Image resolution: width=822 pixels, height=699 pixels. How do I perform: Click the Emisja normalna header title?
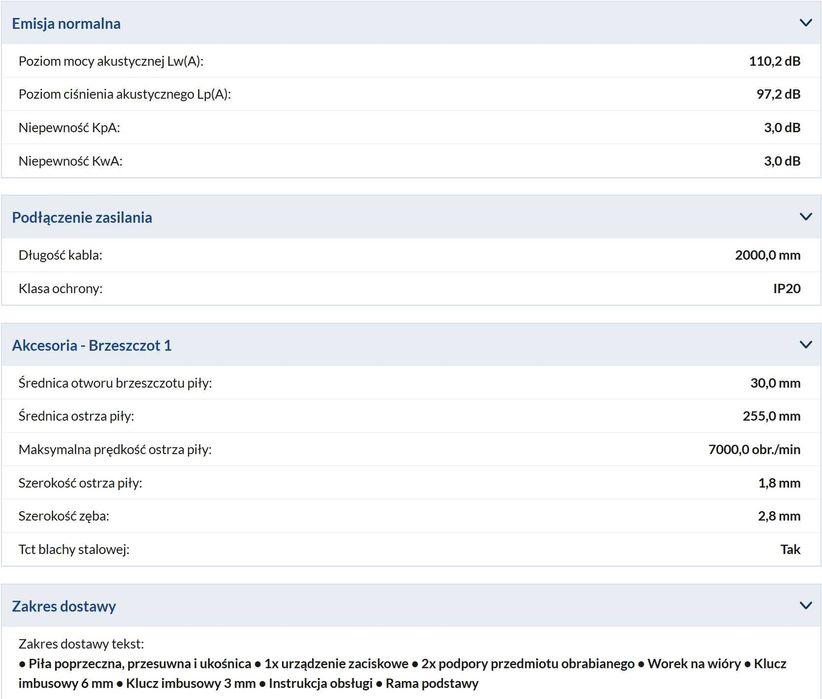pyautogui.click(x=66, y=23)
